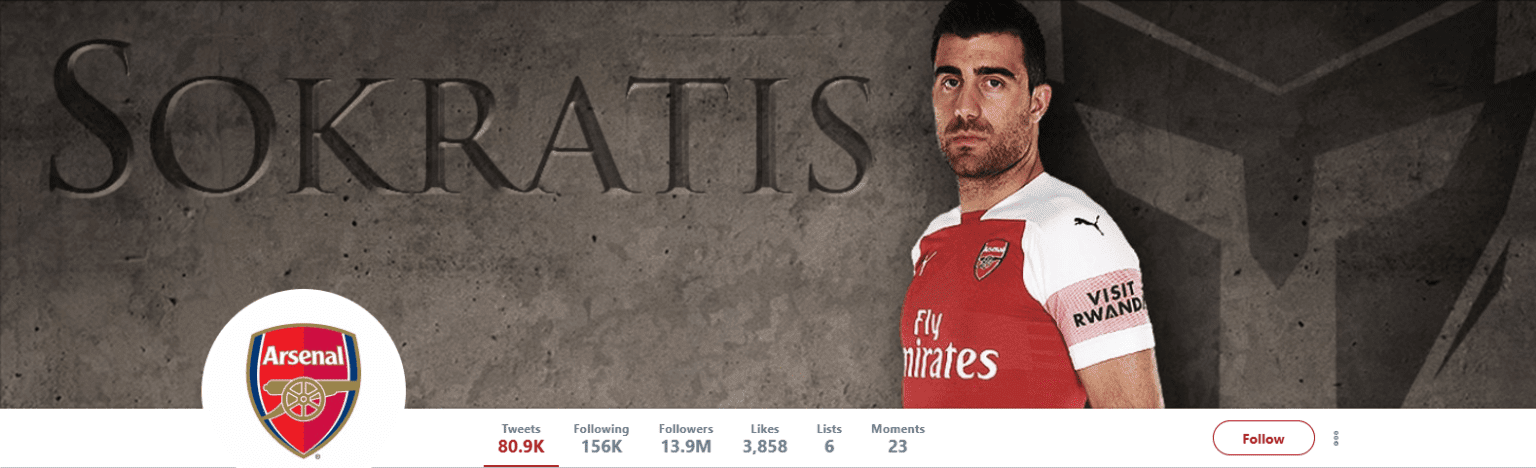Click the Arsenal badge on the shirt
Screen dimensions: 1536x468
(x=991, y=259)
